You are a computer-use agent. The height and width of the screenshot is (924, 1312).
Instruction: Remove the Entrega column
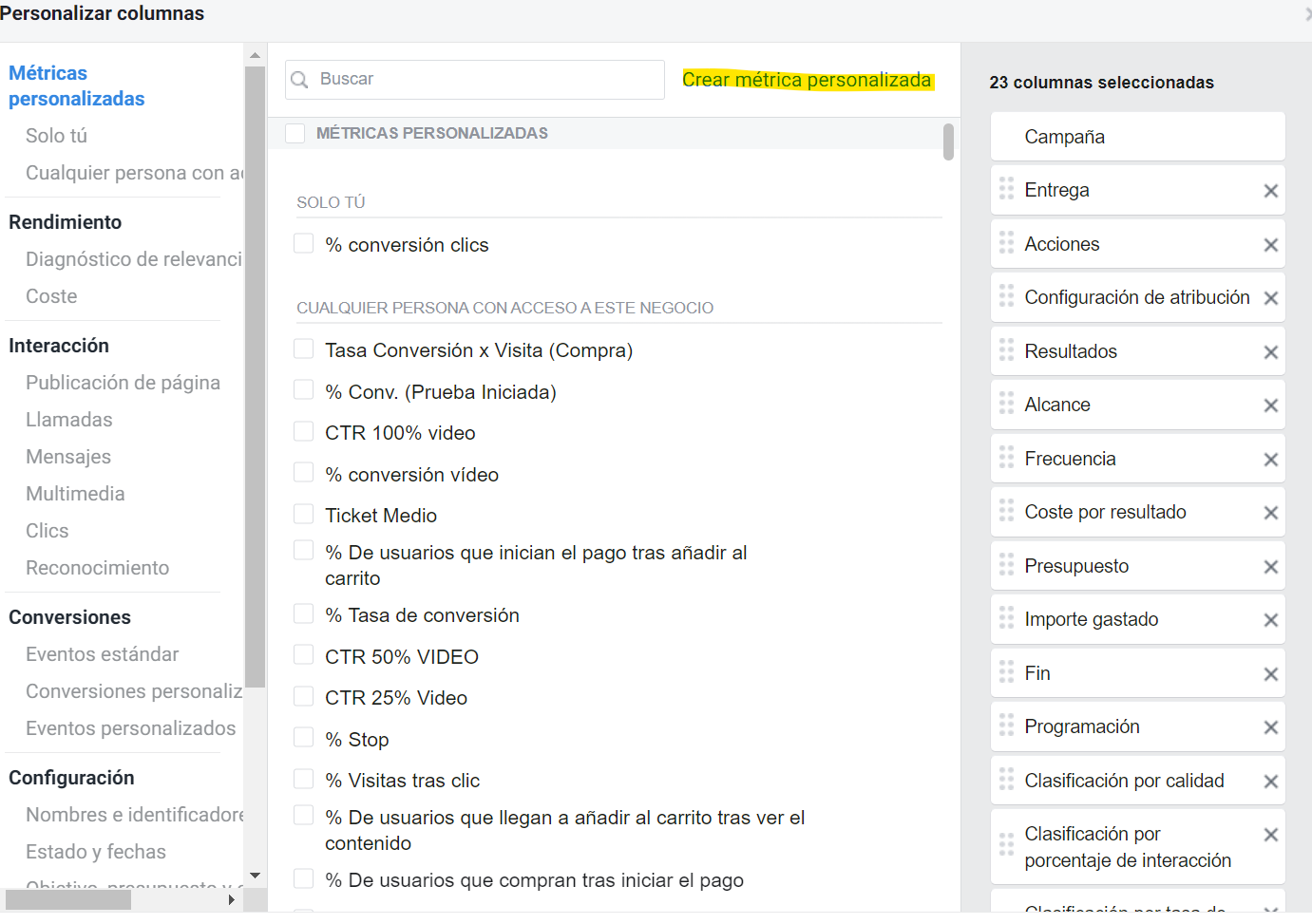pos(1270,190)
